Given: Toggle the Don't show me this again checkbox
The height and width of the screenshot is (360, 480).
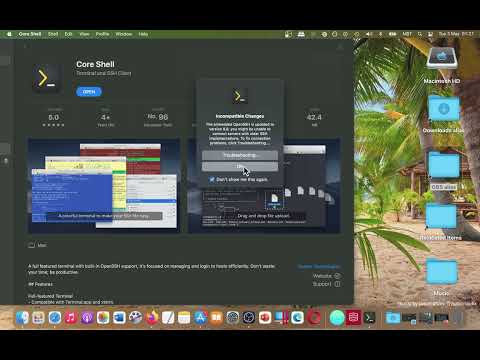Looking at the screenshot, I should click(212, 179).
